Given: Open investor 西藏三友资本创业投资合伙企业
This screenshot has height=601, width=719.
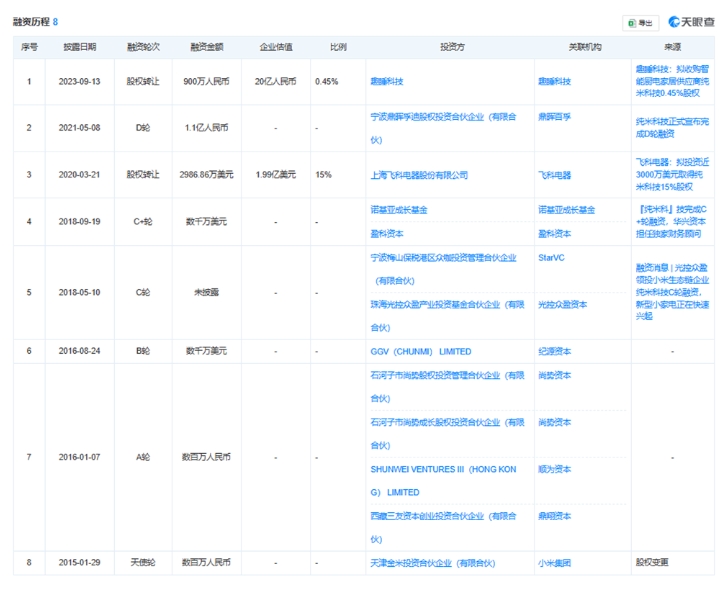Looking at the screenshot, I should [x=443, y=528].
